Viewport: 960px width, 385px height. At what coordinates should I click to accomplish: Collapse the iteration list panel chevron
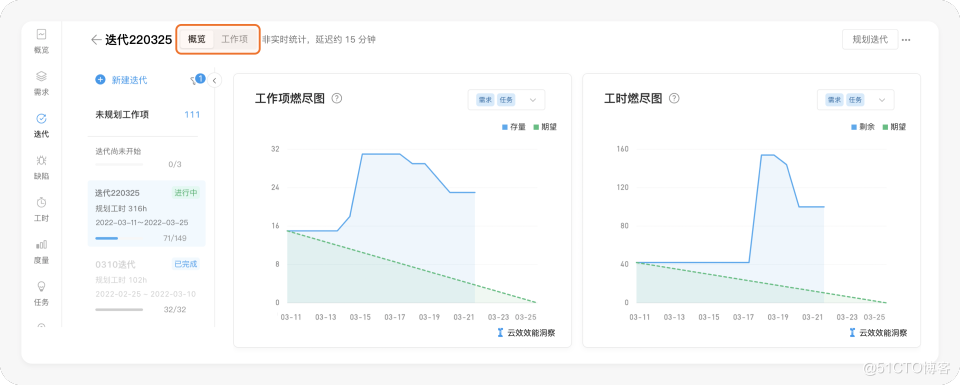[x=214, y=80]
